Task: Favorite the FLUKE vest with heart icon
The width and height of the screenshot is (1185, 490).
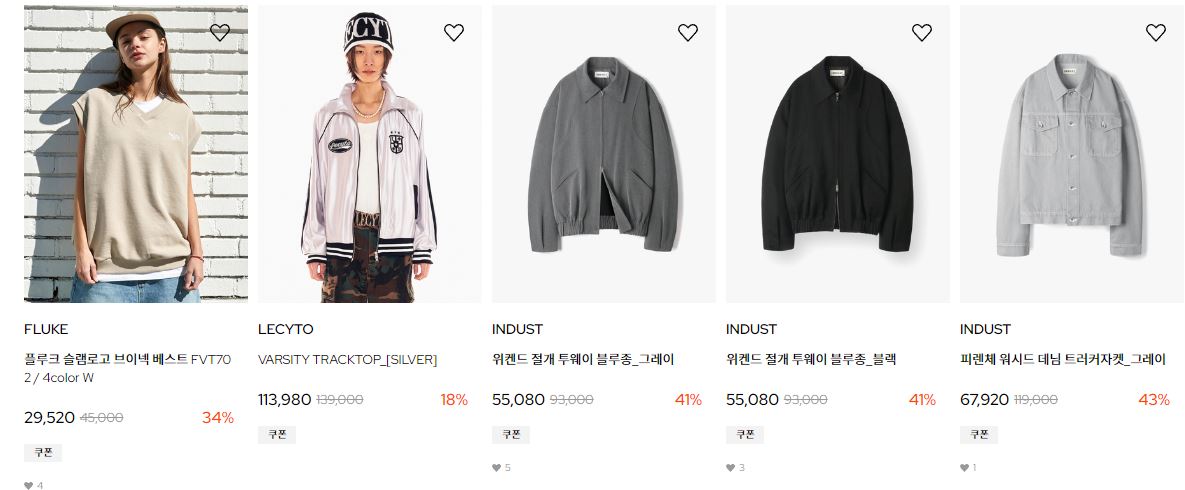Action: pyautogui.click(x=220, y=33)
